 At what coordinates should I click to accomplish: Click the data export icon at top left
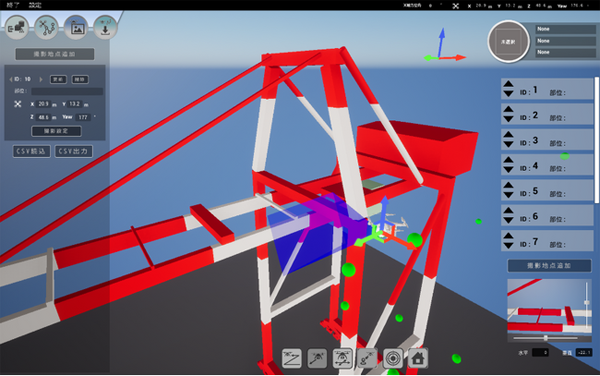[x=17, y=28]
